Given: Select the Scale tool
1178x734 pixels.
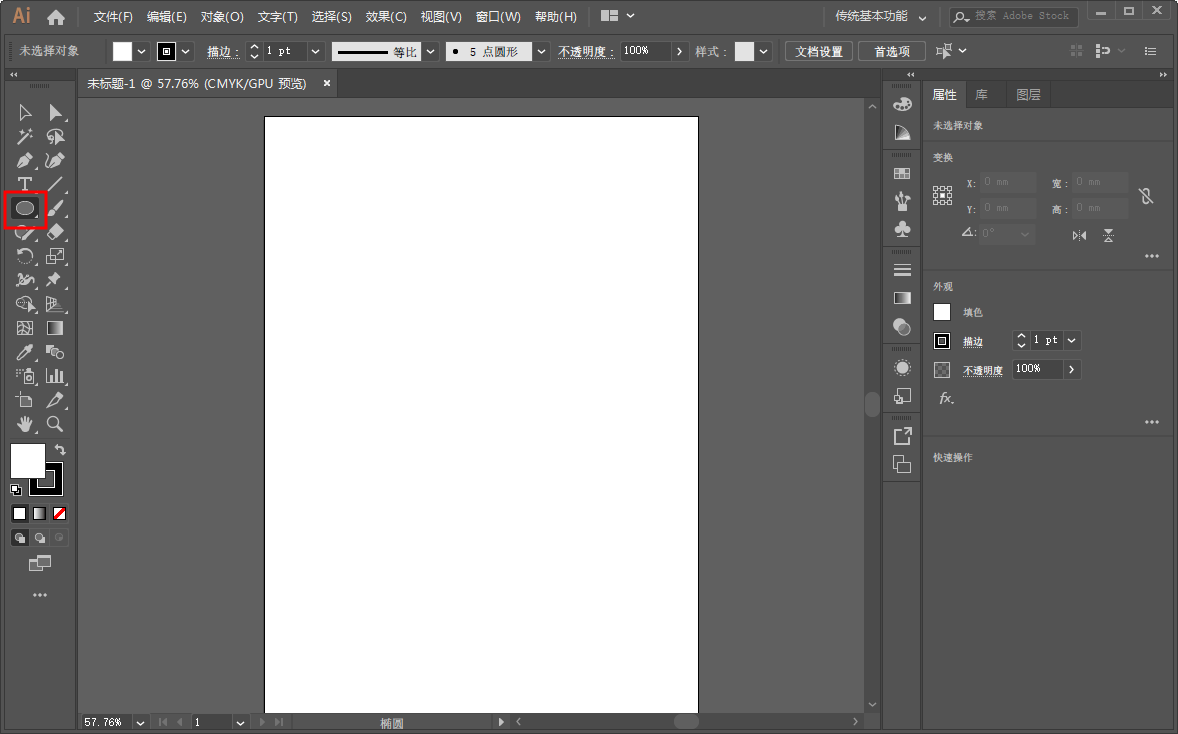Looking at the screenshot, I should coord(55,256).
